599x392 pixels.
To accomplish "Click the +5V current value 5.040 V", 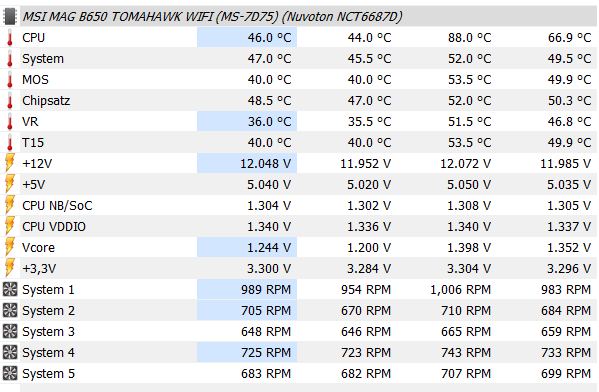I will click(x=269, y=185).
